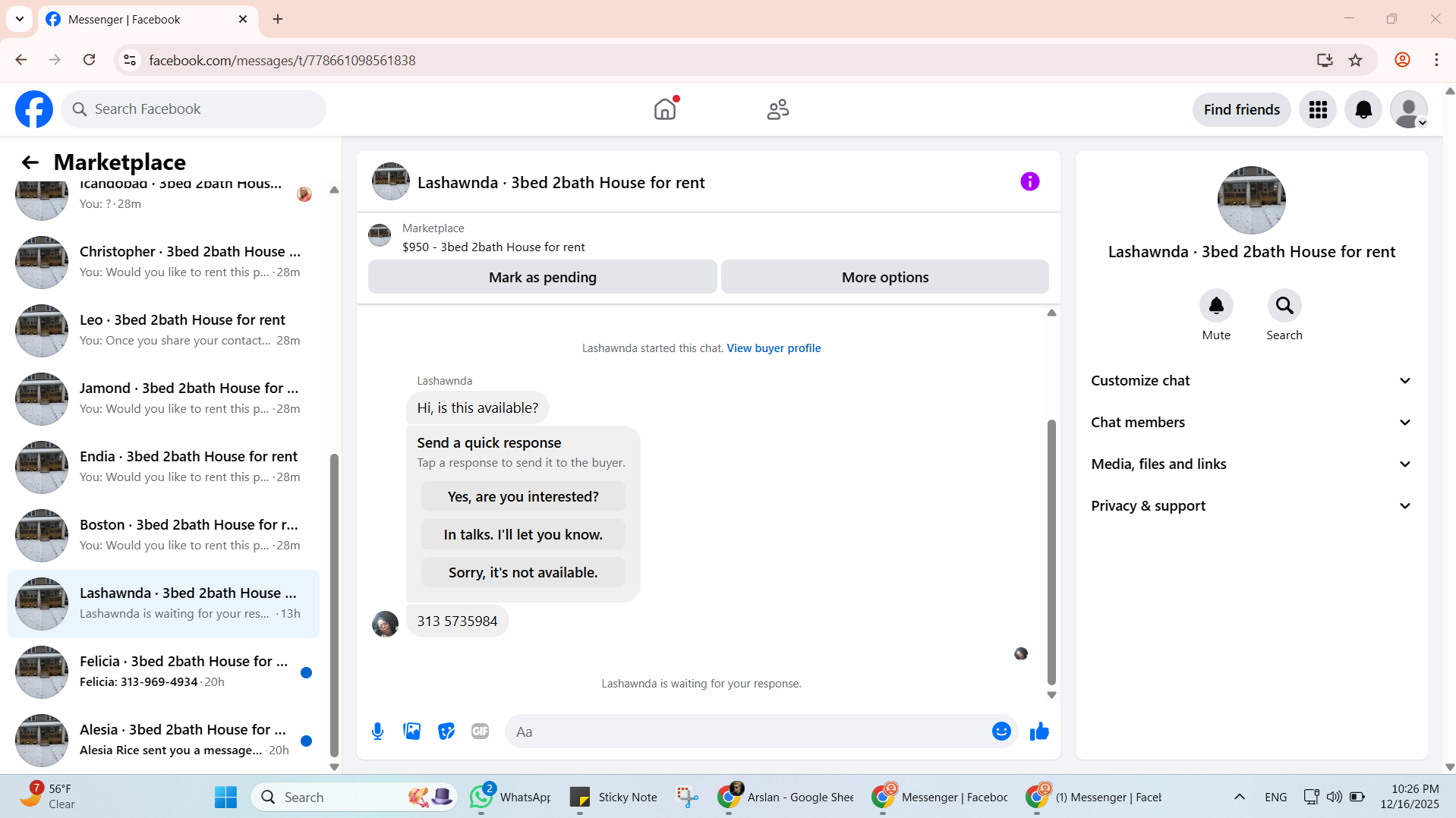Click the browser address bar URL

pyautogui.click(x=282, y=60)
